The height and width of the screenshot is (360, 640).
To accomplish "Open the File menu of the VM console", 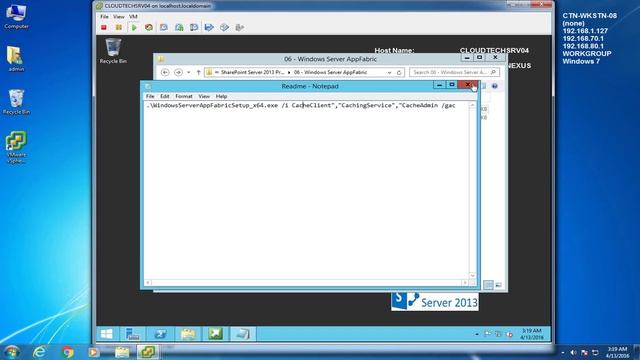I will click(104, 17).
